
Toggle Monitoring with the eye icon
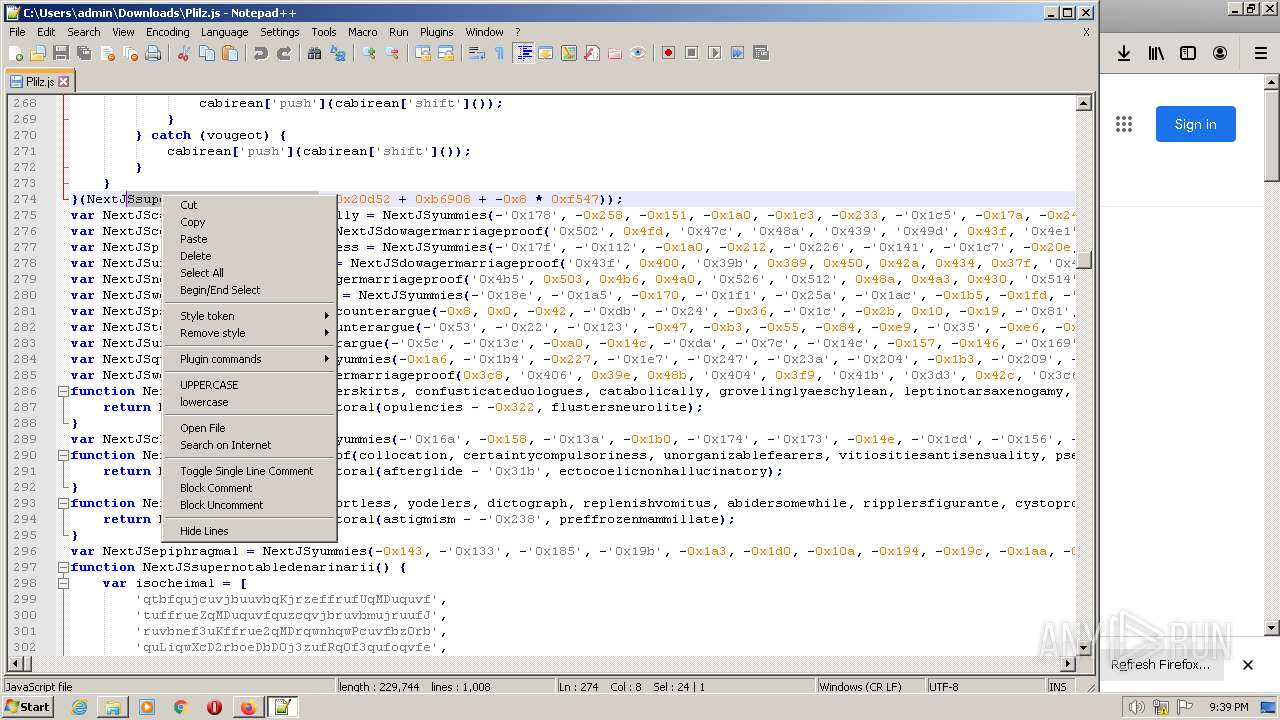[x=638, y=53]
